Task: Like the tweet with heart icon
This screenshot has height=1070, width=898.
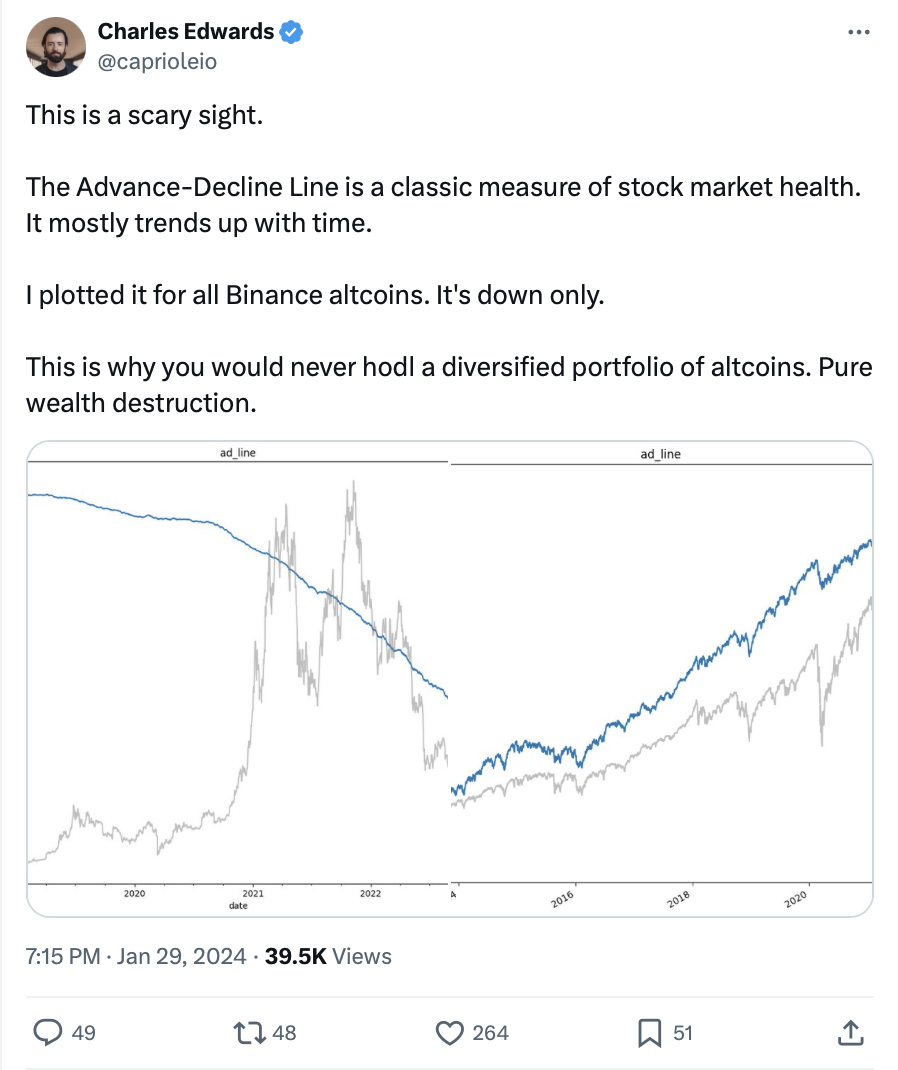Action: [x=450, y=1033]
